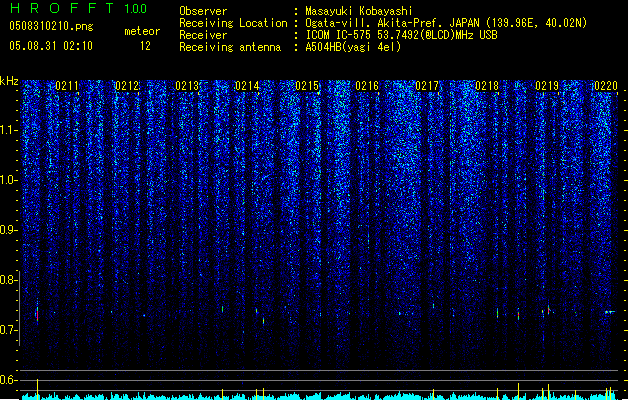
Task: Click the 0216 time marker
Action: click(x=367, y=86)
